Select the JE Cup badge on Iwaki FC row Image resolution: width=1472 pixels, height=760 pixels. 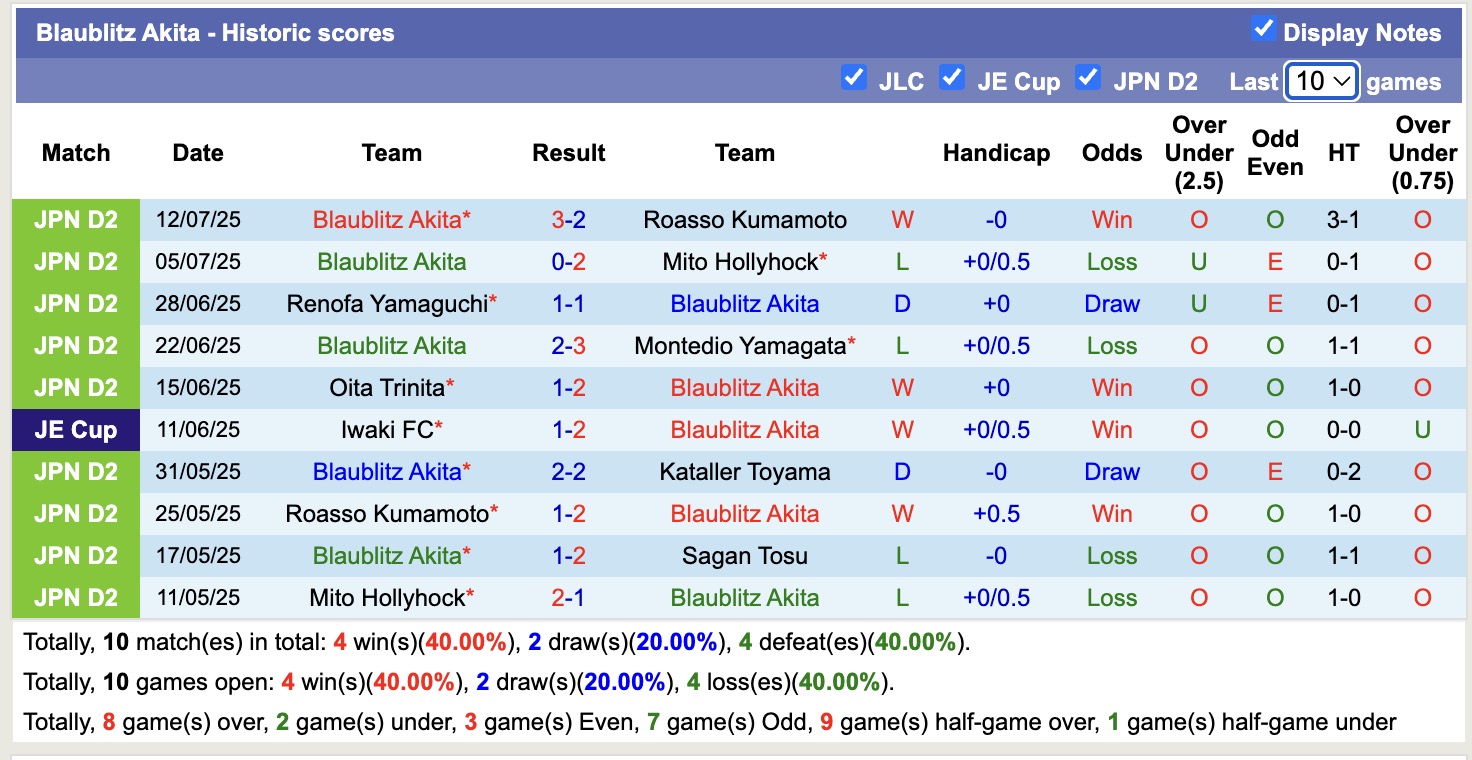coord(75,430)
